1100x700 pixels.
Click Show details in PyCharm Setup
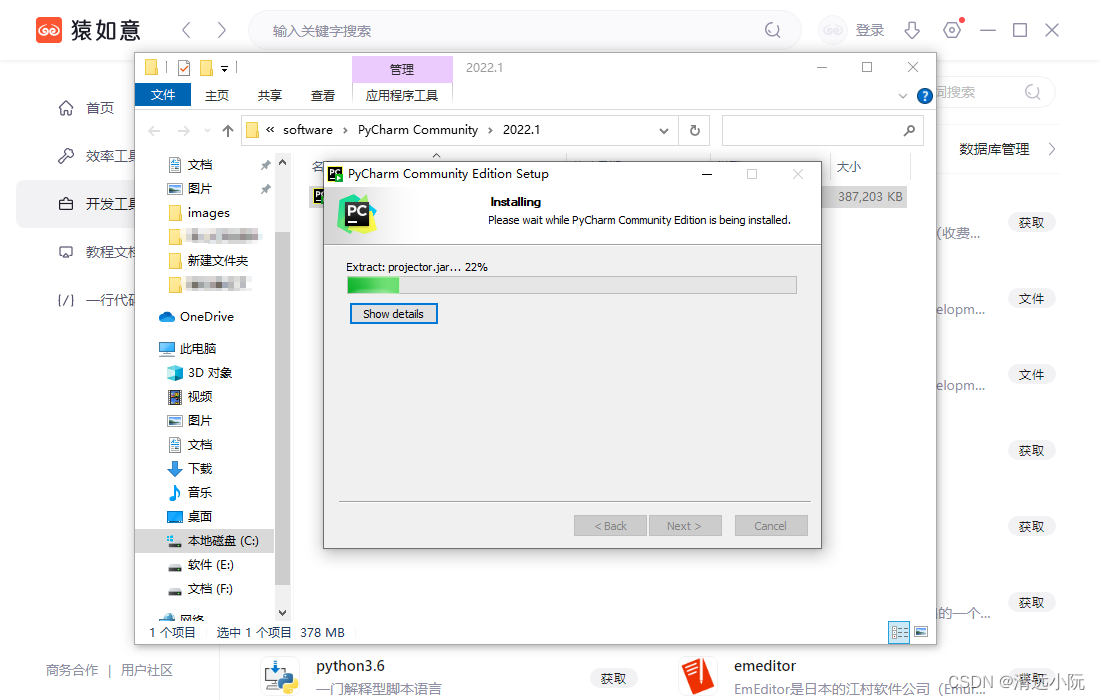tap(393, 314)
